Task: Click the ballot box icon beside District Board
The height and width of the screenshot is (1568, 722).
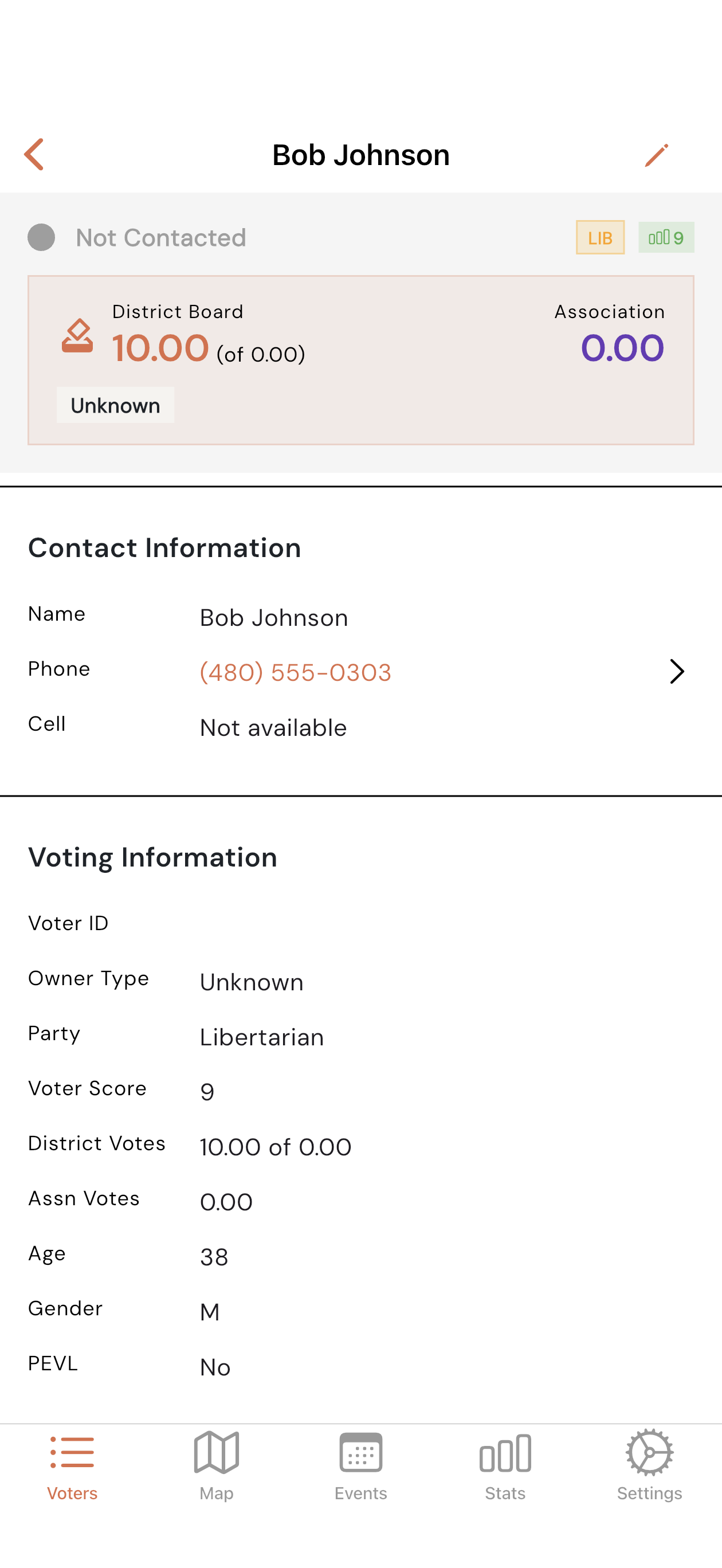Action: (78, 338)
